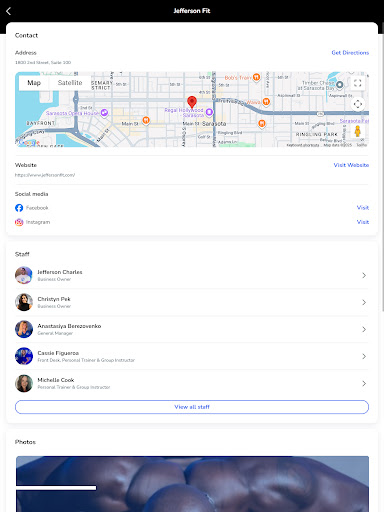Click Visit Website link

pos(351,165)
